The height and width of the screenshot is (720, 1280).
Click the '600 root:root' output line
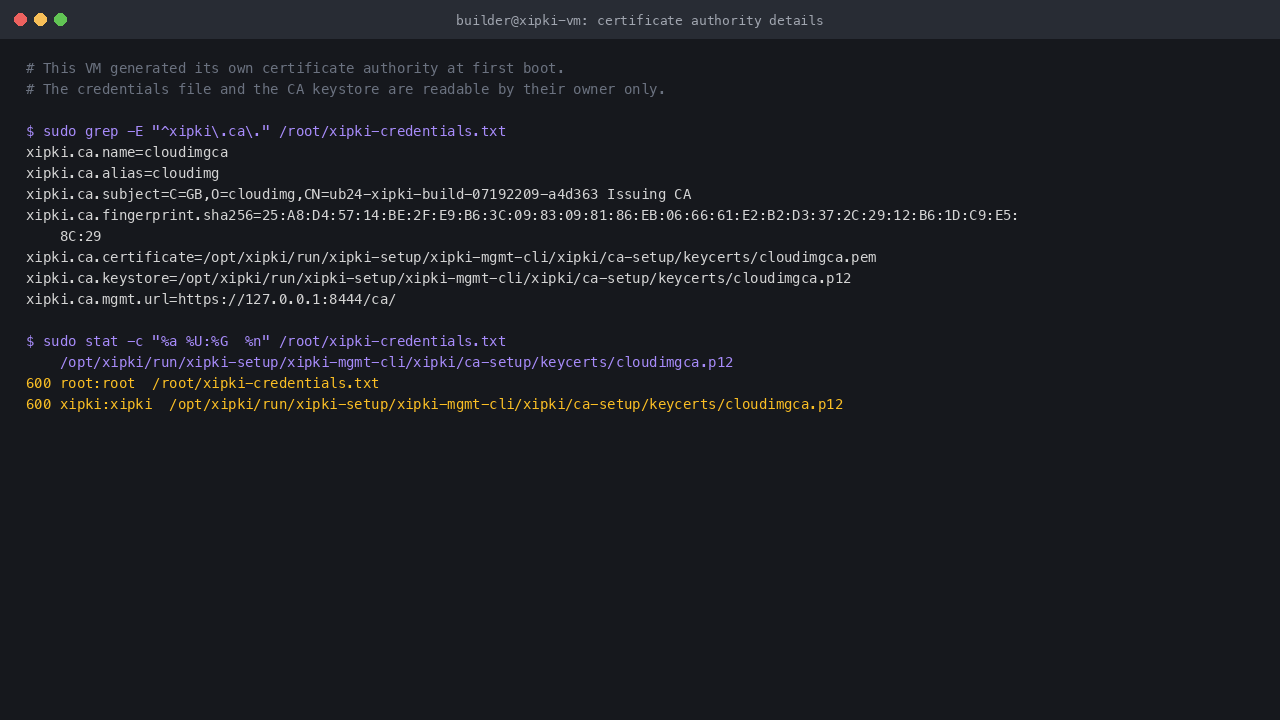pos(203,383)
